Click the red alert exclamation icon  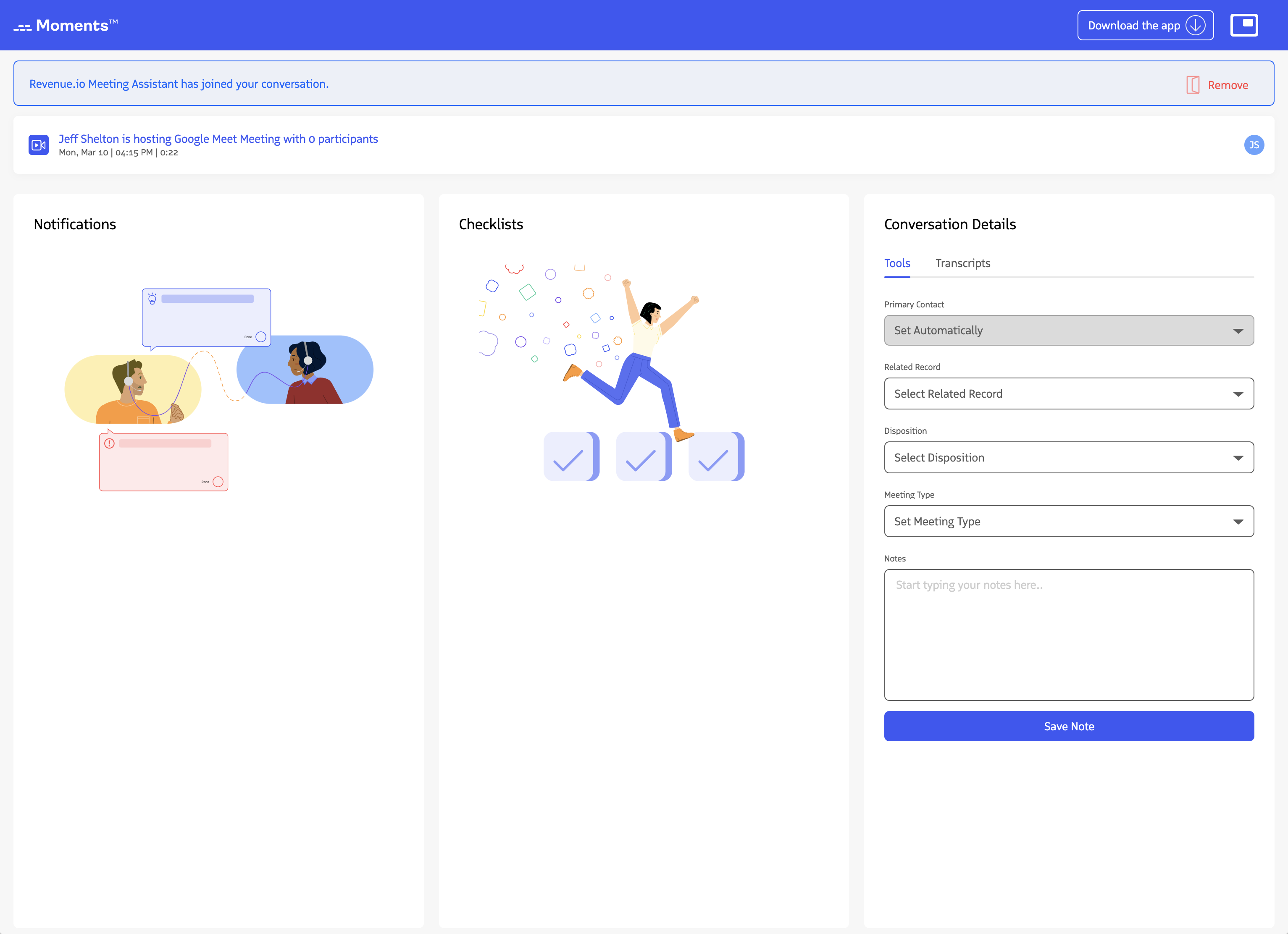(x=110, y=443)
